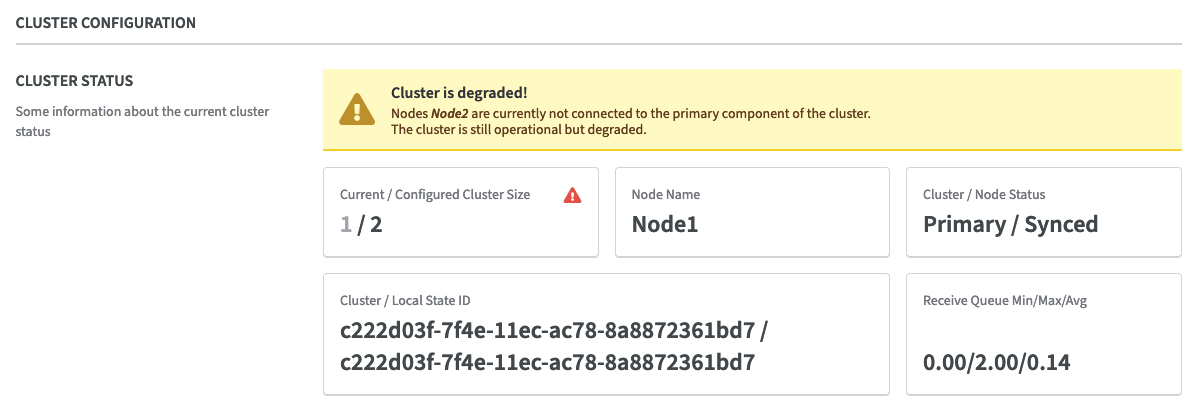This screenshot has height=417, width=1198.
Task: Click the CLUSTER STATUS section title
Action: (75, 80)
